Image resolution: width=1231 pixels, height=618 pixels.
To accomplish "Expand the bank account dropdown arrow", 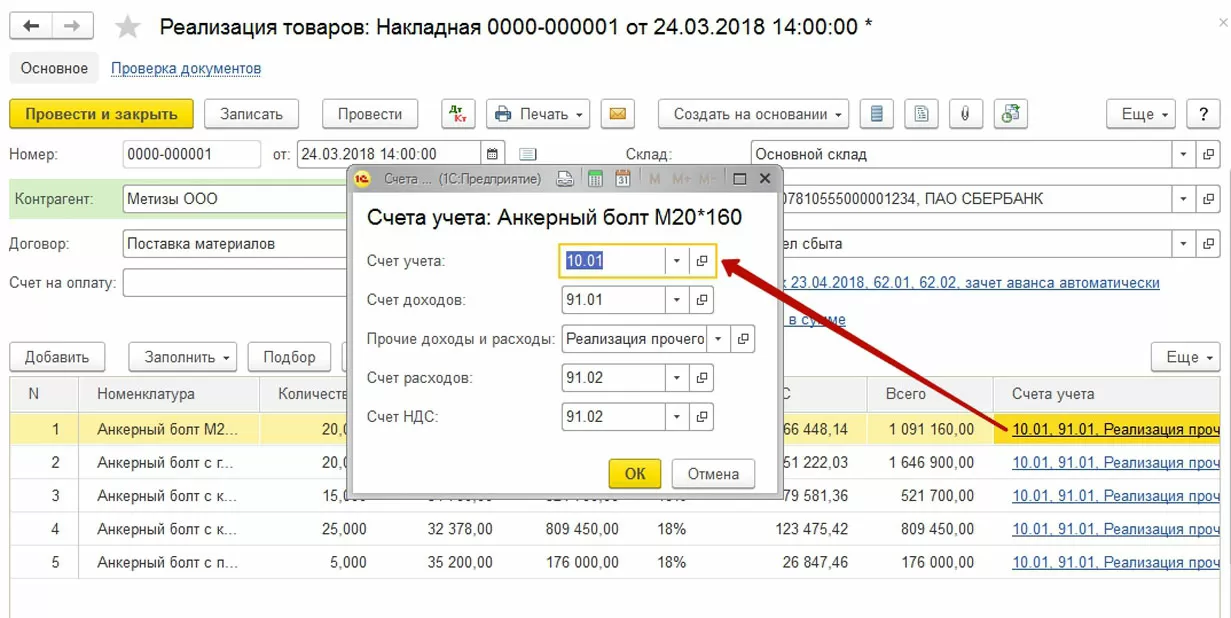I will 1184,199.
